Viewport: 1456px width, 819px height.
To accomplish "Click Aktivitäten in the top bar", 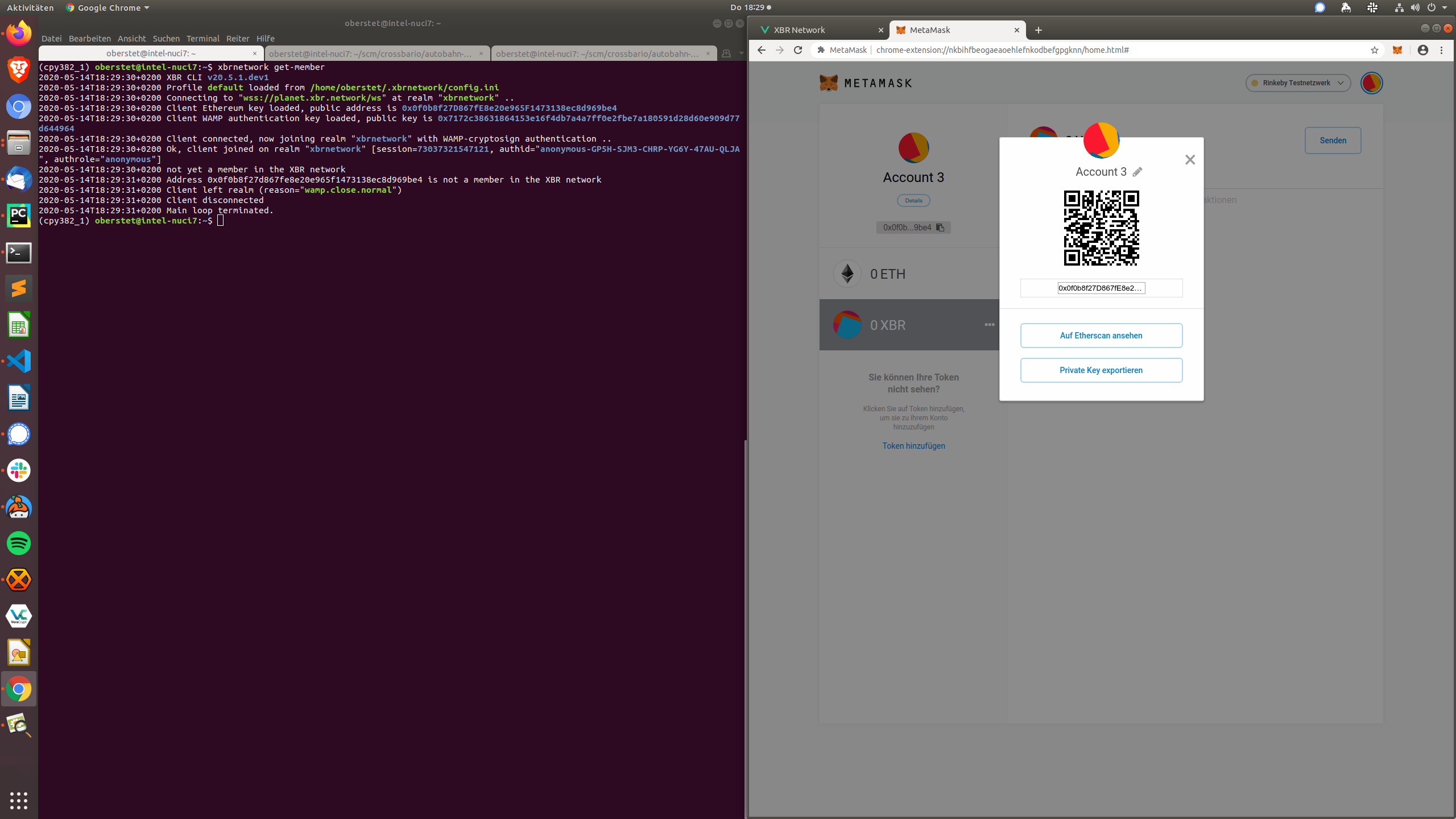I will (30, 7).
